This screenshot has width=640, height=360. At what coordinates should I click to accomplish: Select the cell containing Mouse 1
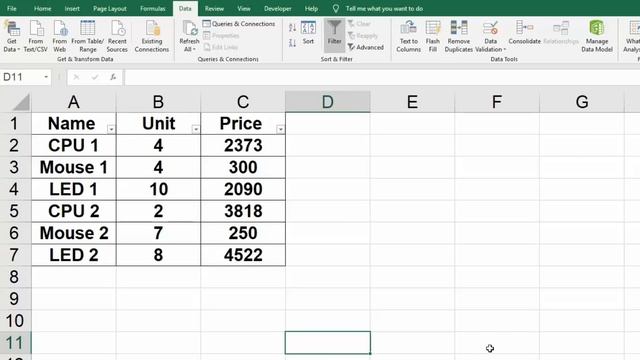tap(74, 167)
